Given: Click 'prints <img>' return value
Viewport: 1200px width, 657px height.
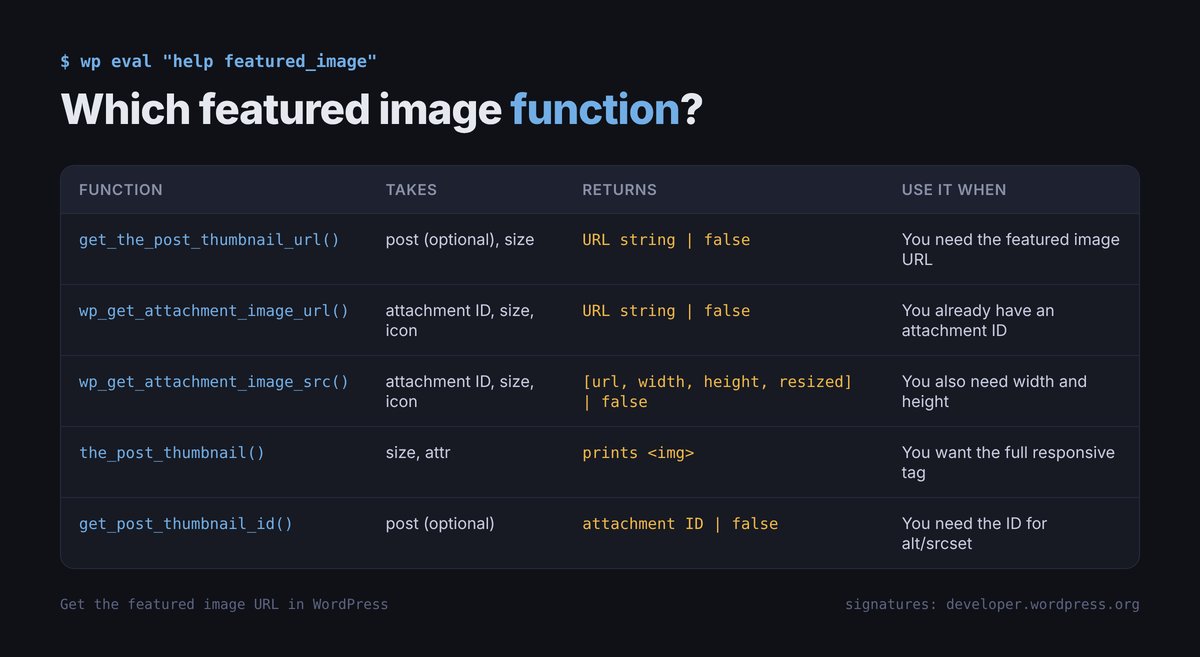Looking at the screenshot, I should coord(638,453).
